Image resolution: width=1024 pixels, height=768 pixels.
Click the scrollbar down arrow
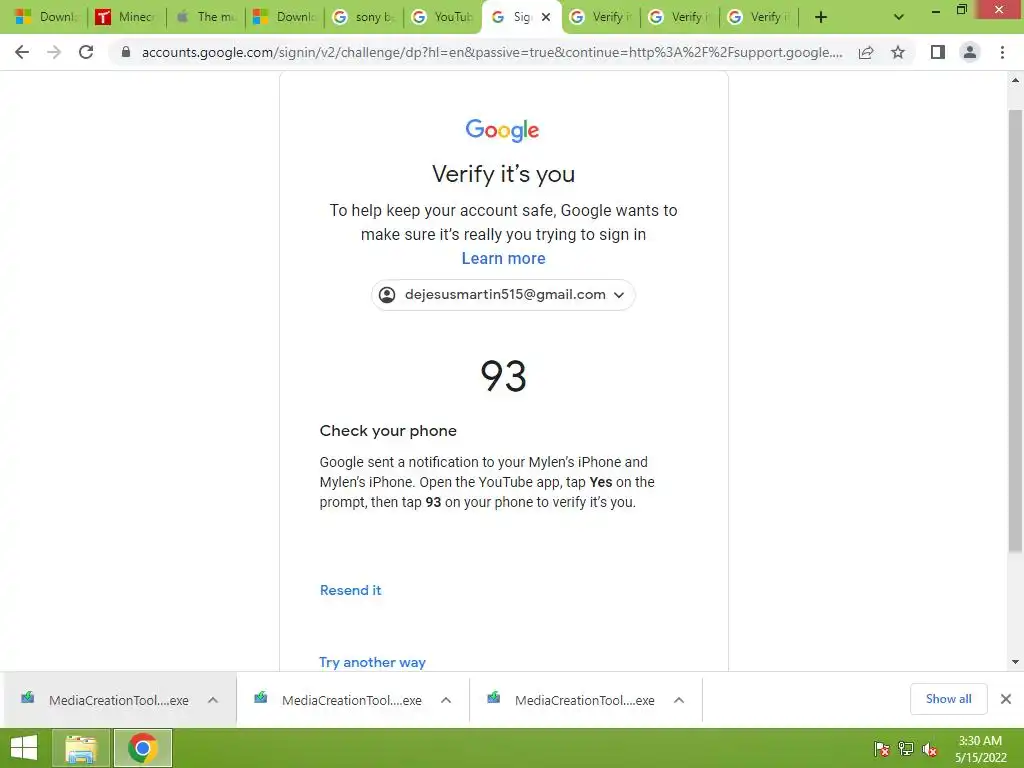(x=1015, y=662)
